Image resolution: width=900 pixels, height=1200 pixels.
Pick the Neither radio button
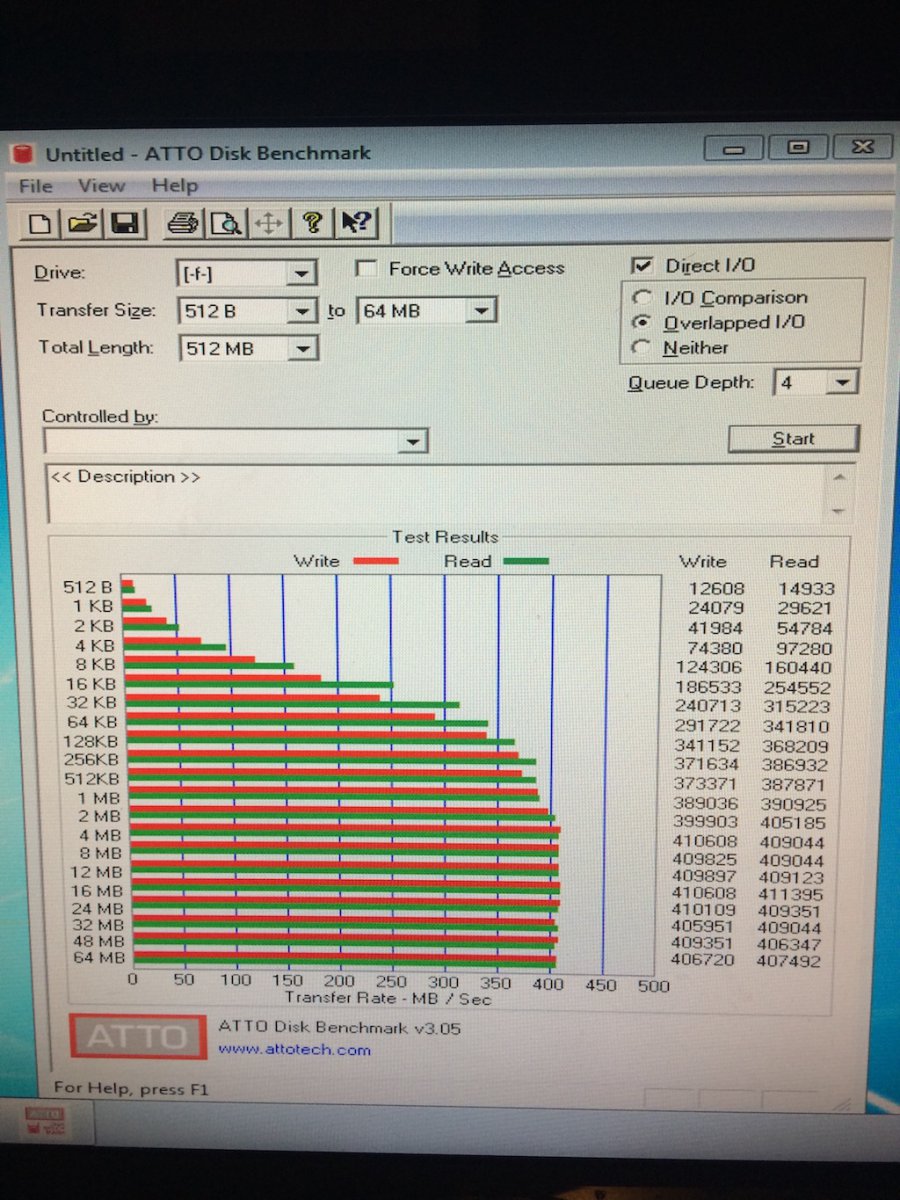click(644, 348)
